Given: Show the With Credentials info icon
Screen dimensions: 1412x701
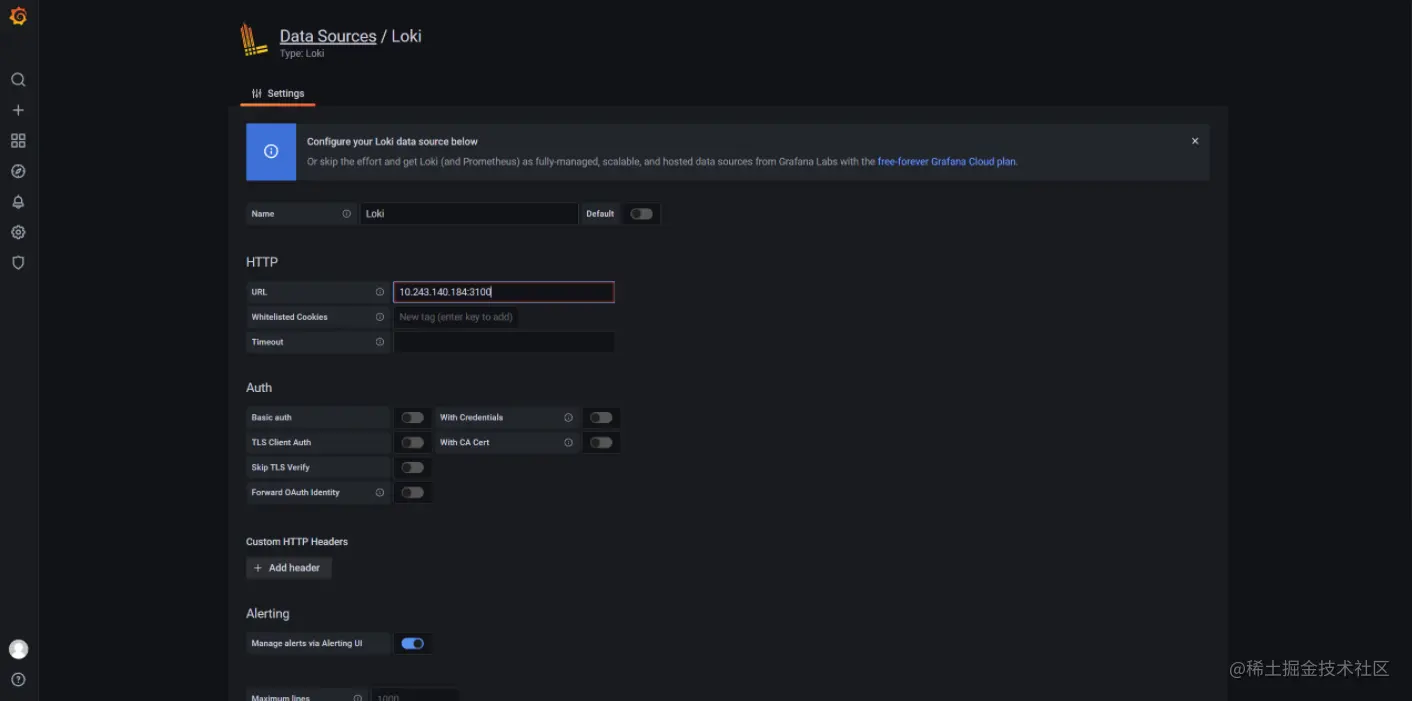Looking at the screenshot, I should point(568,418).
